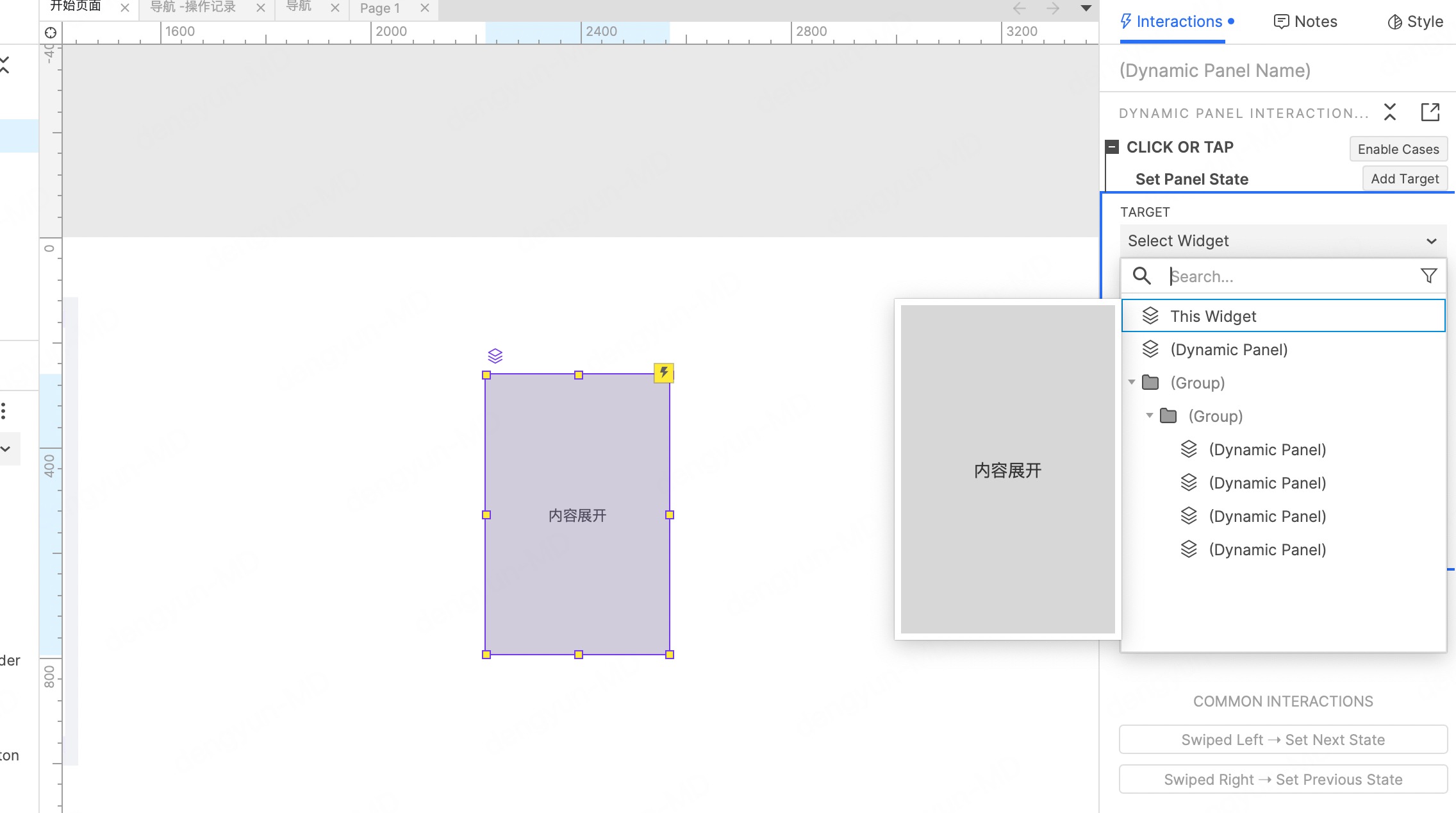Click the left pane collapse icon

coord(5,64)
